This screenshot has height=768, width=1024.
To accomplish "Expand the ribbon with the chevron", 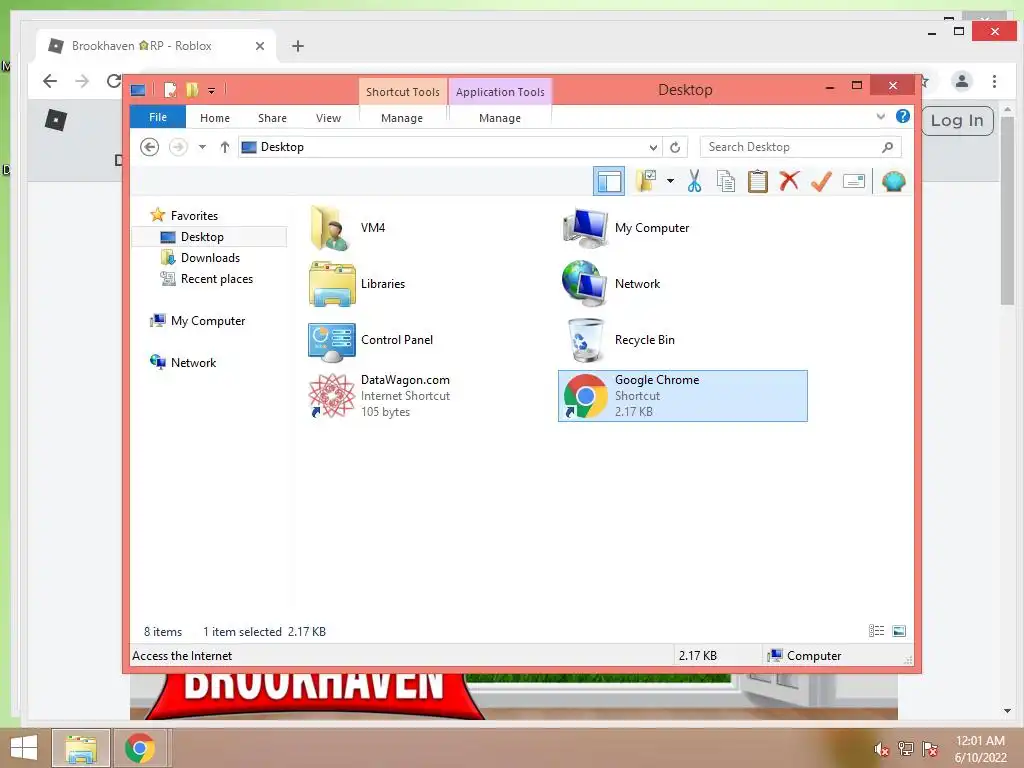I will [x=880, y=117].
